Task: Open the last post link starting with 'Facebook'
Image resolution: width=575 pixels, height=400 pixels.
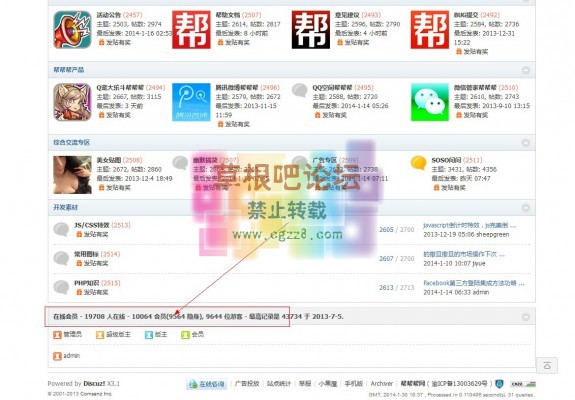Action: (474, 283)
